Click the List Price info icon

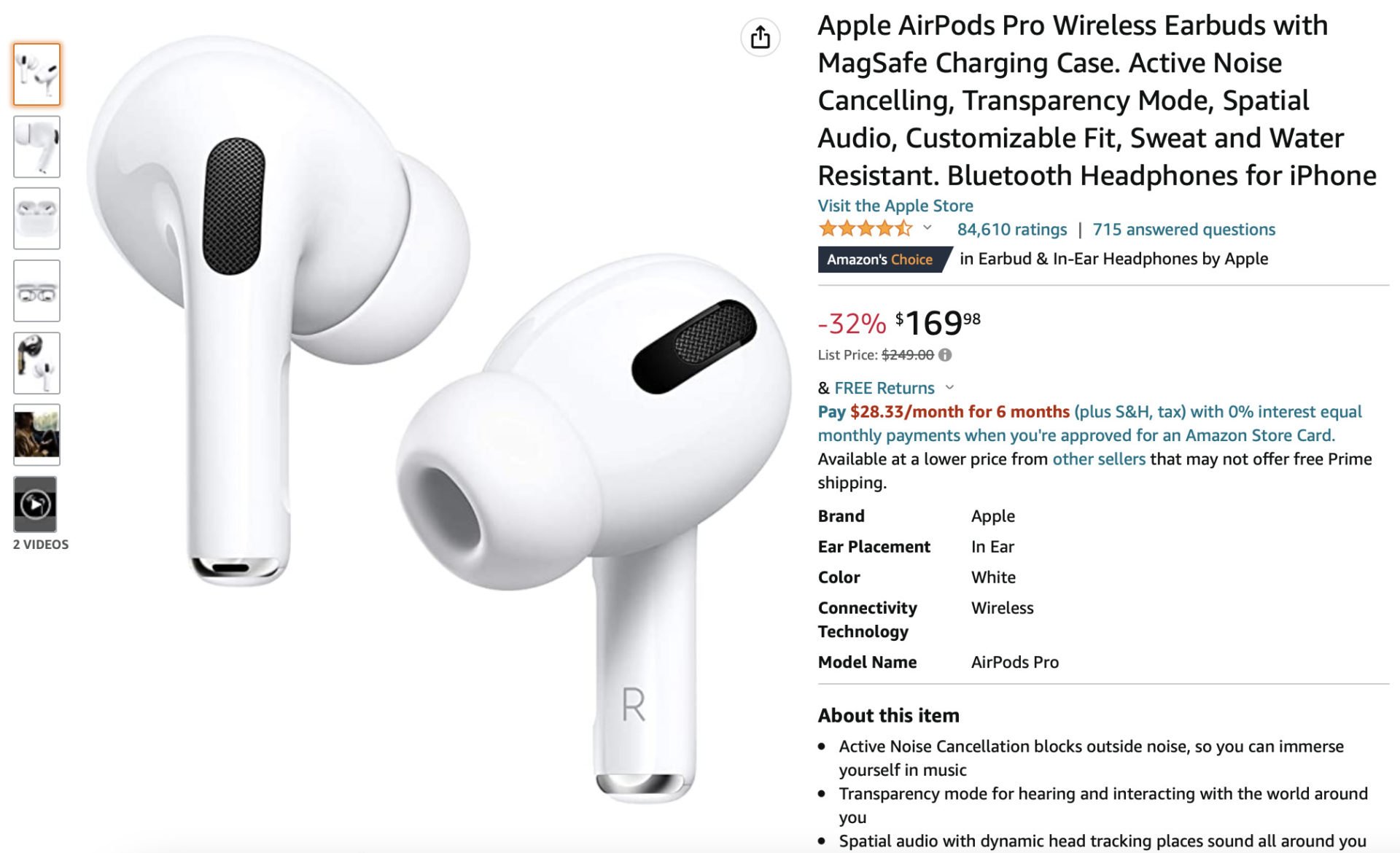[x=945, y=355]
